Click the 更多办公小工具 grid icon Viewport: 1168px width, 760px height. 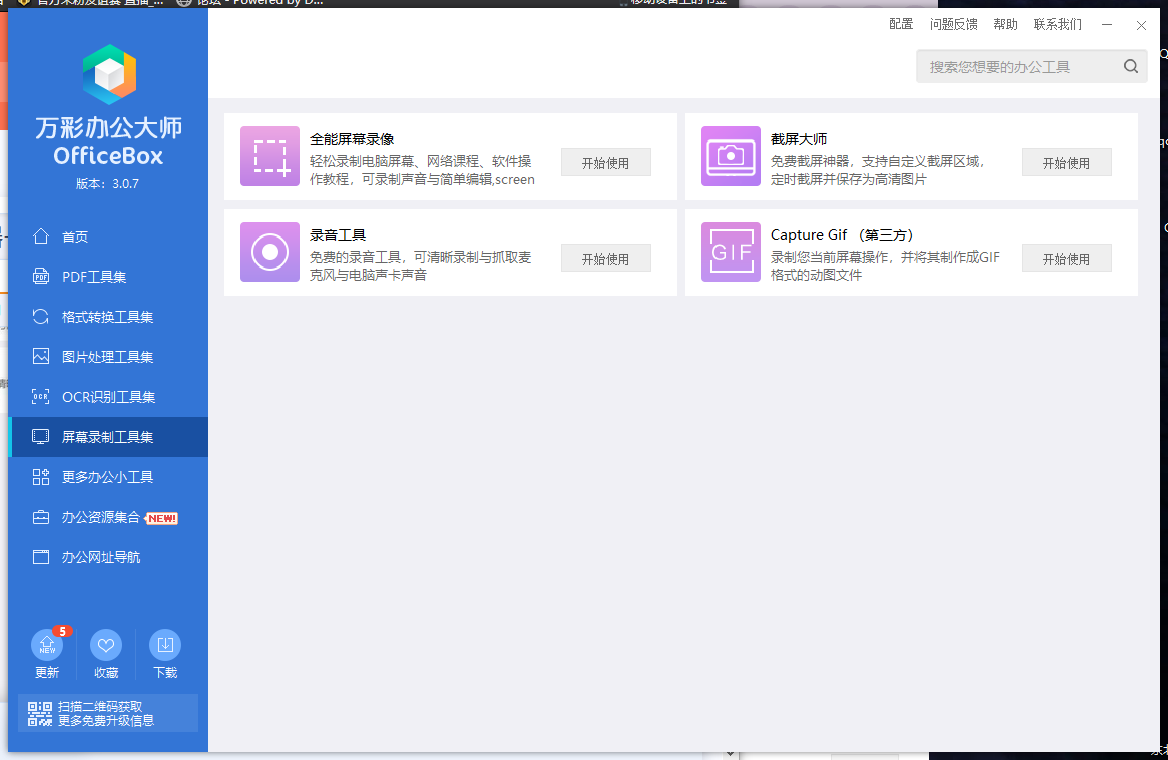tap(41, 477)
